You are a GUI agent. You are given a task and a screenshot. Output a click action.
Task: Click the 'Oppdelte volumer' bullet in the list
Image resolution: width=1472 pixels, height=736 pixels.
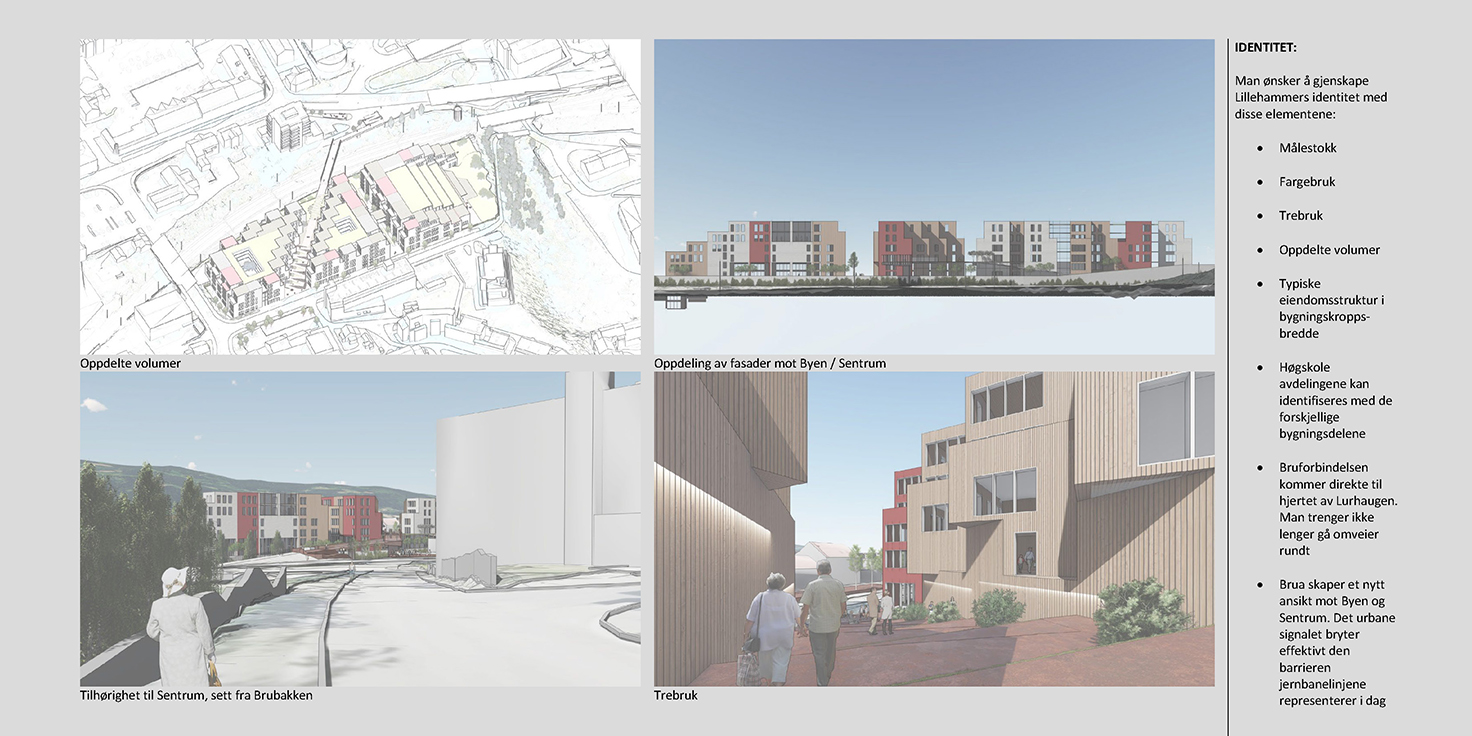(1329, 250)
